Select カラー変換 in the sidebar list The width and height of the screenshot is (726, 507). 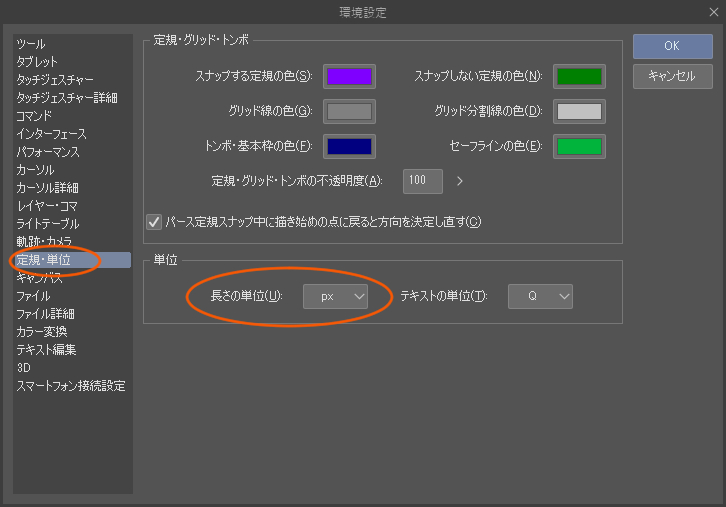click(42, 332)
